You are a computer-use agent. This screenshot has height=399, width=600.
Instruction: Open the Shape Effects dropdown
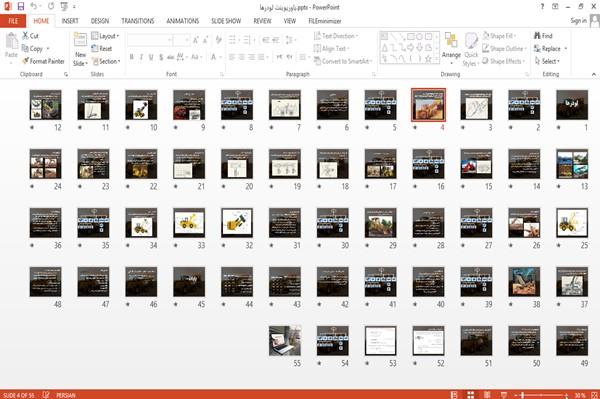click(504, 61)
